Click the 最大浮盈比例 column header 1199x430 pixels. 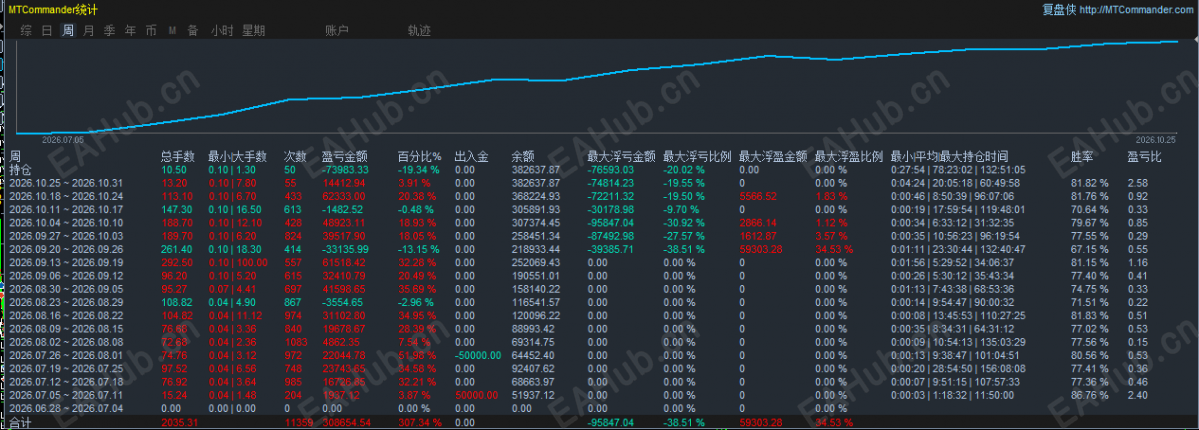pyautogui.click(x=849, y=156)
